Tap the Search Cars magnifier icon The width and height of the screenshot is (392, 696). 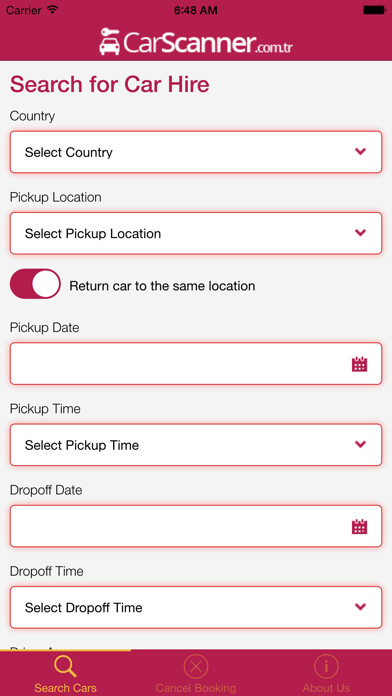(x=65, y=667)
